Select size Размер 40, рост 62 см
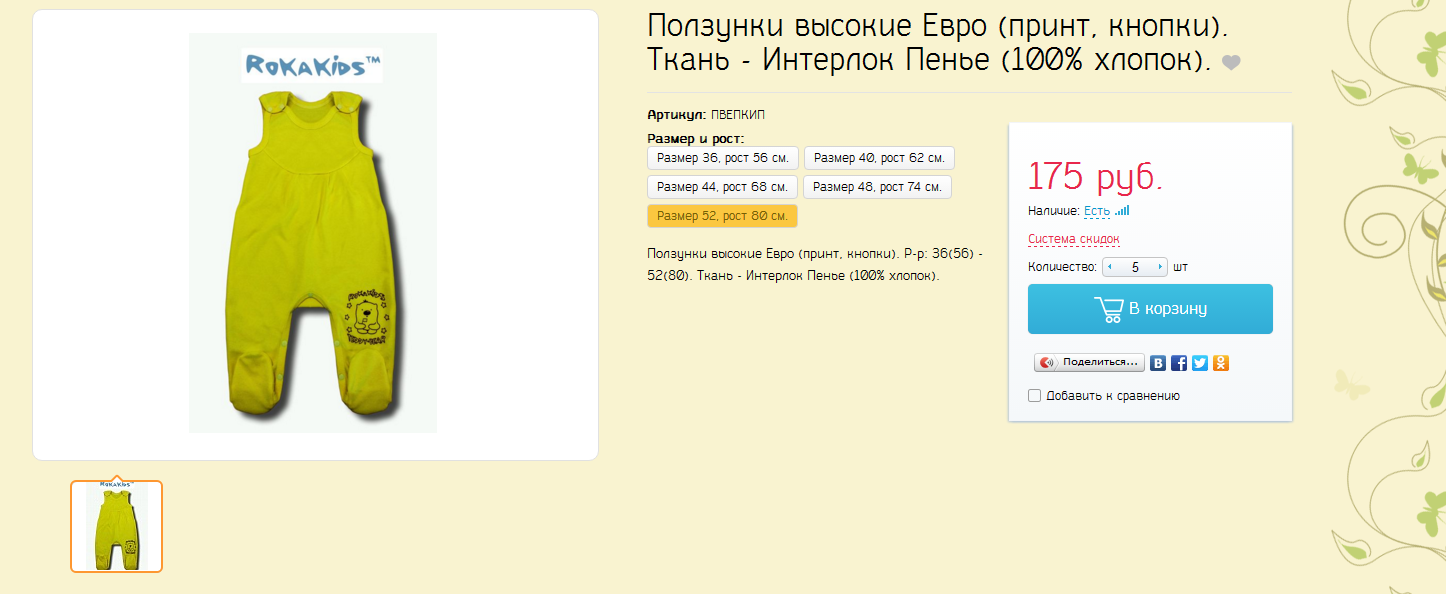The width and height of the screenshot is (1446, 594). pyautogui.click(x=877, y=157)
